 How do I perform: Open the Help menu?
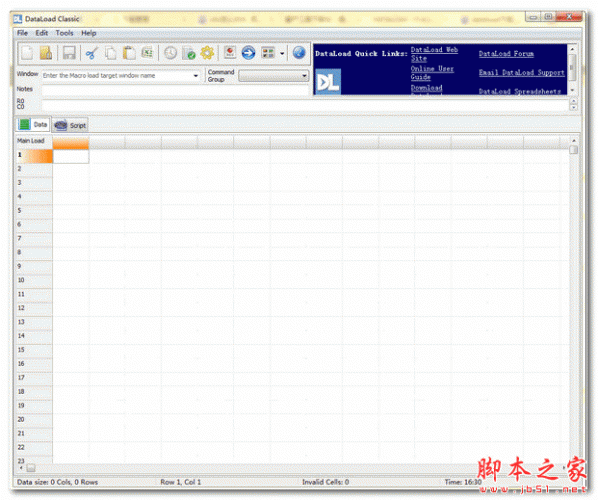88,33
